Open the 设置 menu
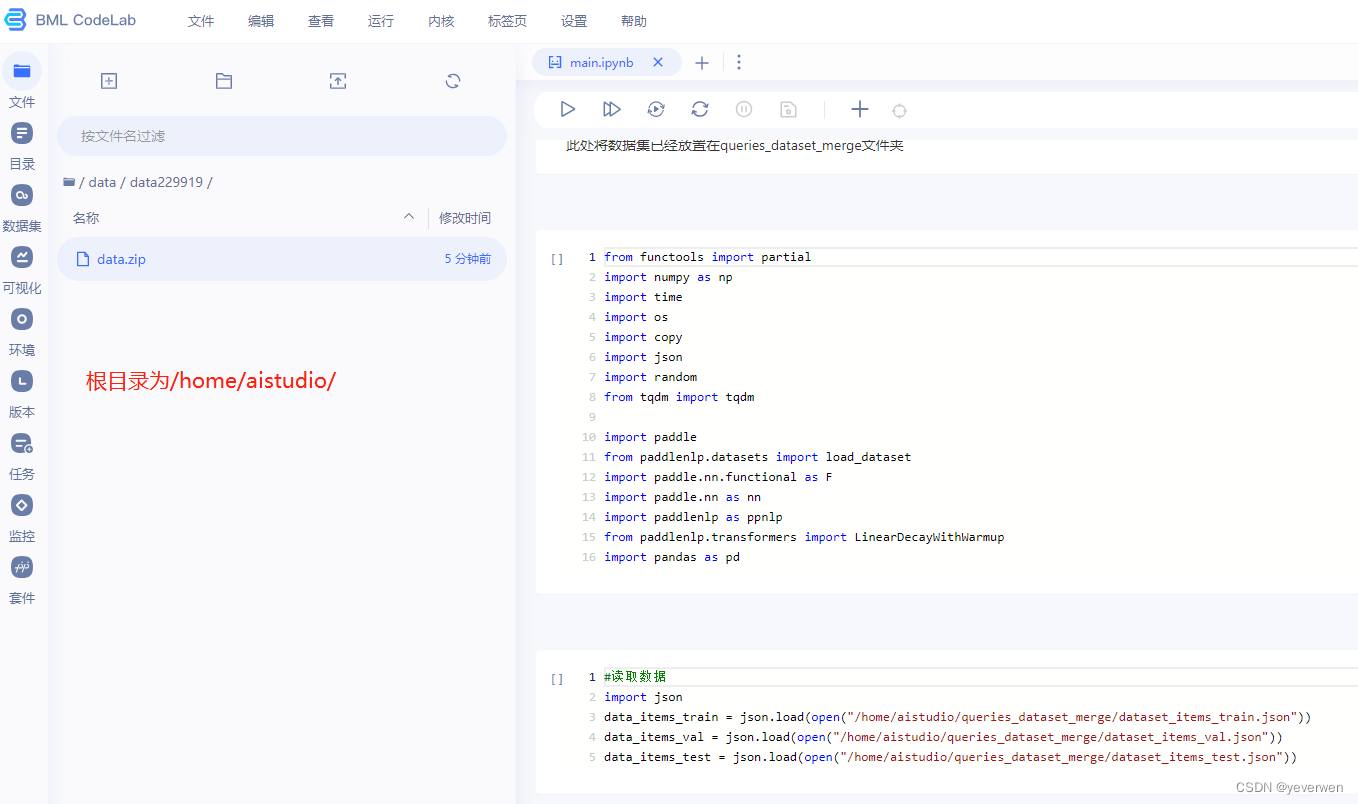This screenshot has height=804, width=1358. 574,21
